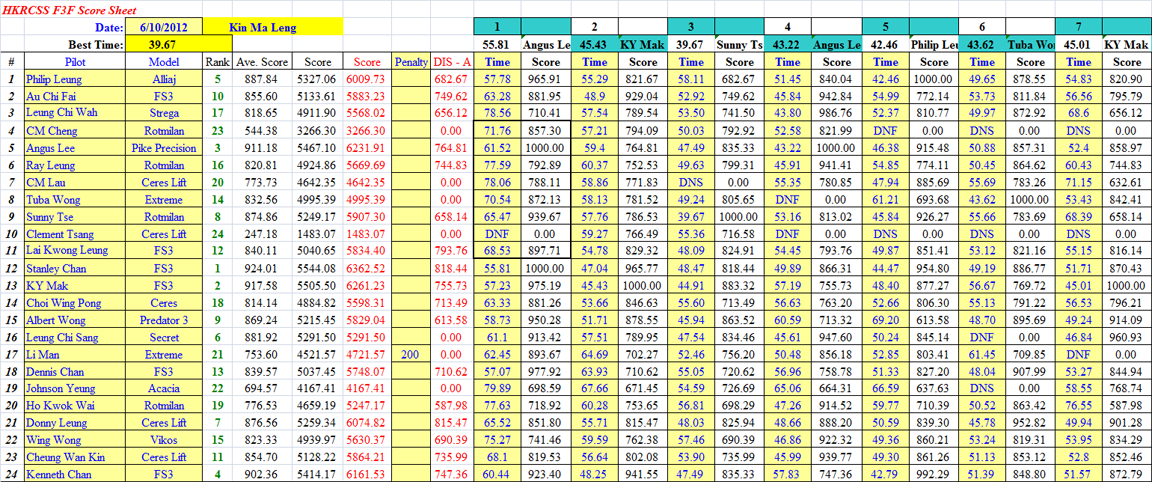Screen dimensions: 1152x482
Task: Select the Strega model cell
Action: tap(164, 113)
